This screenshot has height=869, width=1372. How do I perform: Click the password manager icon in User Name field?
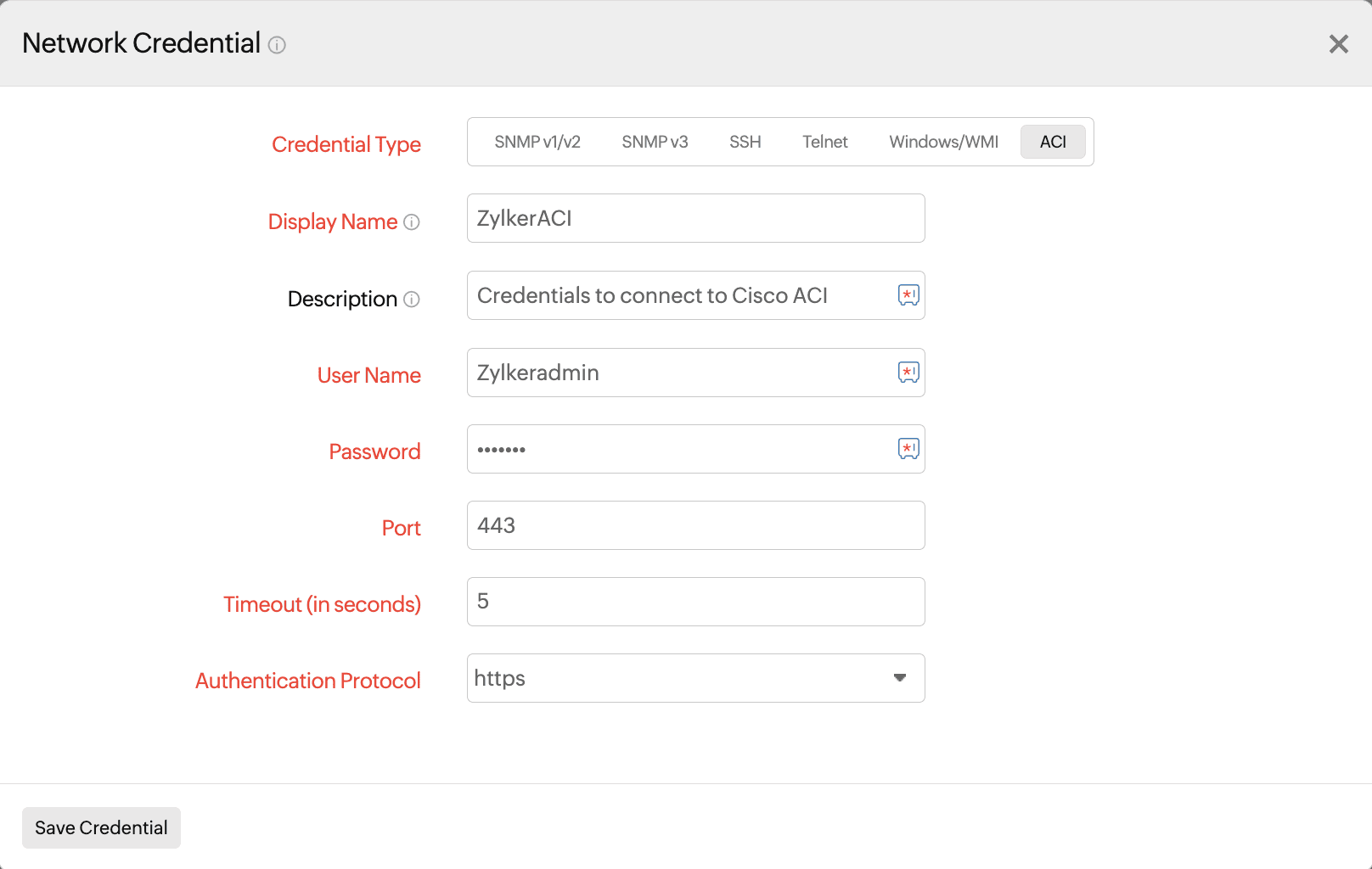[x=908, y=373]
